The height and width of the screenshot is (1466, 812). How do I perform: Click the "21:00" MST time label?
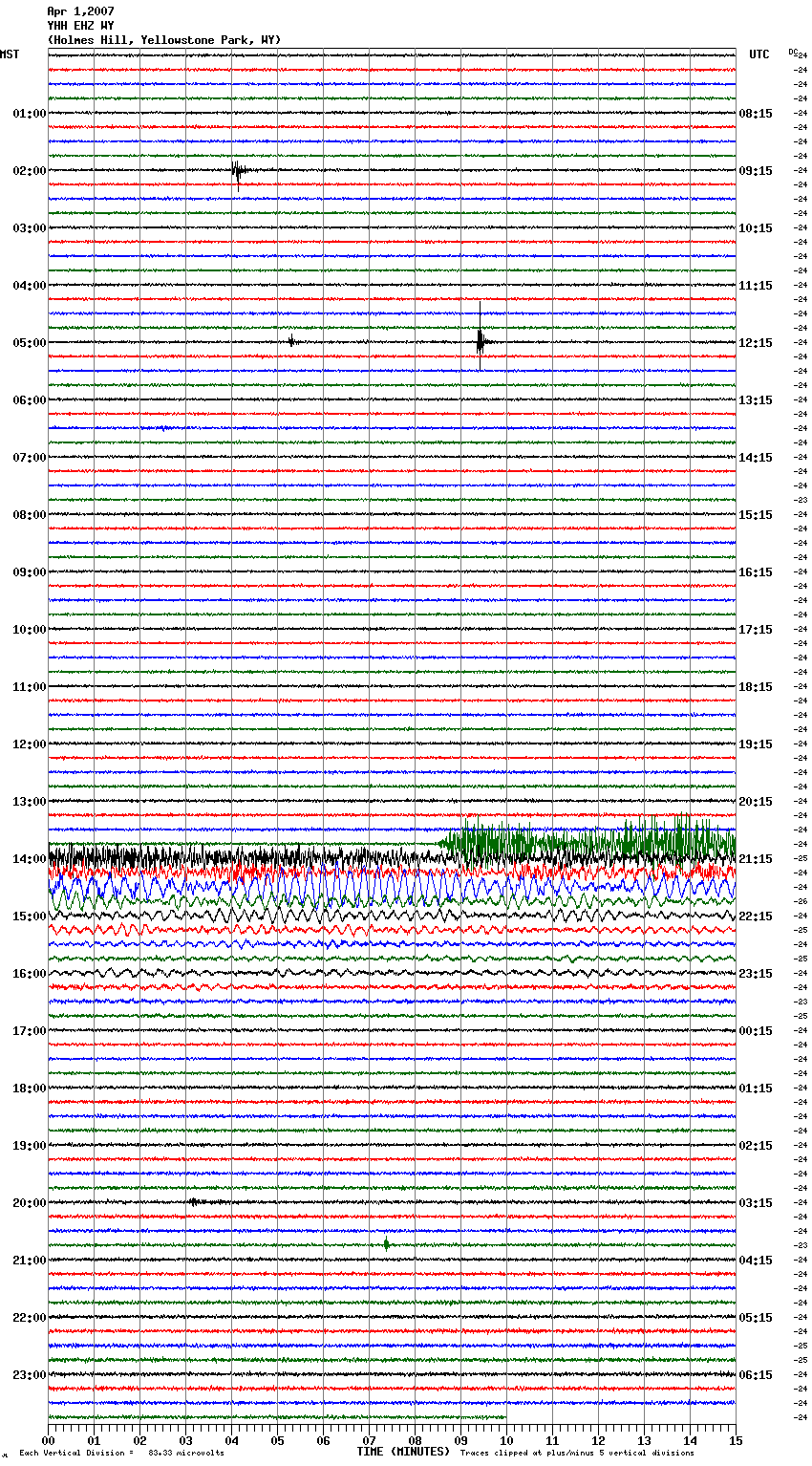[x=30, y=1261]
